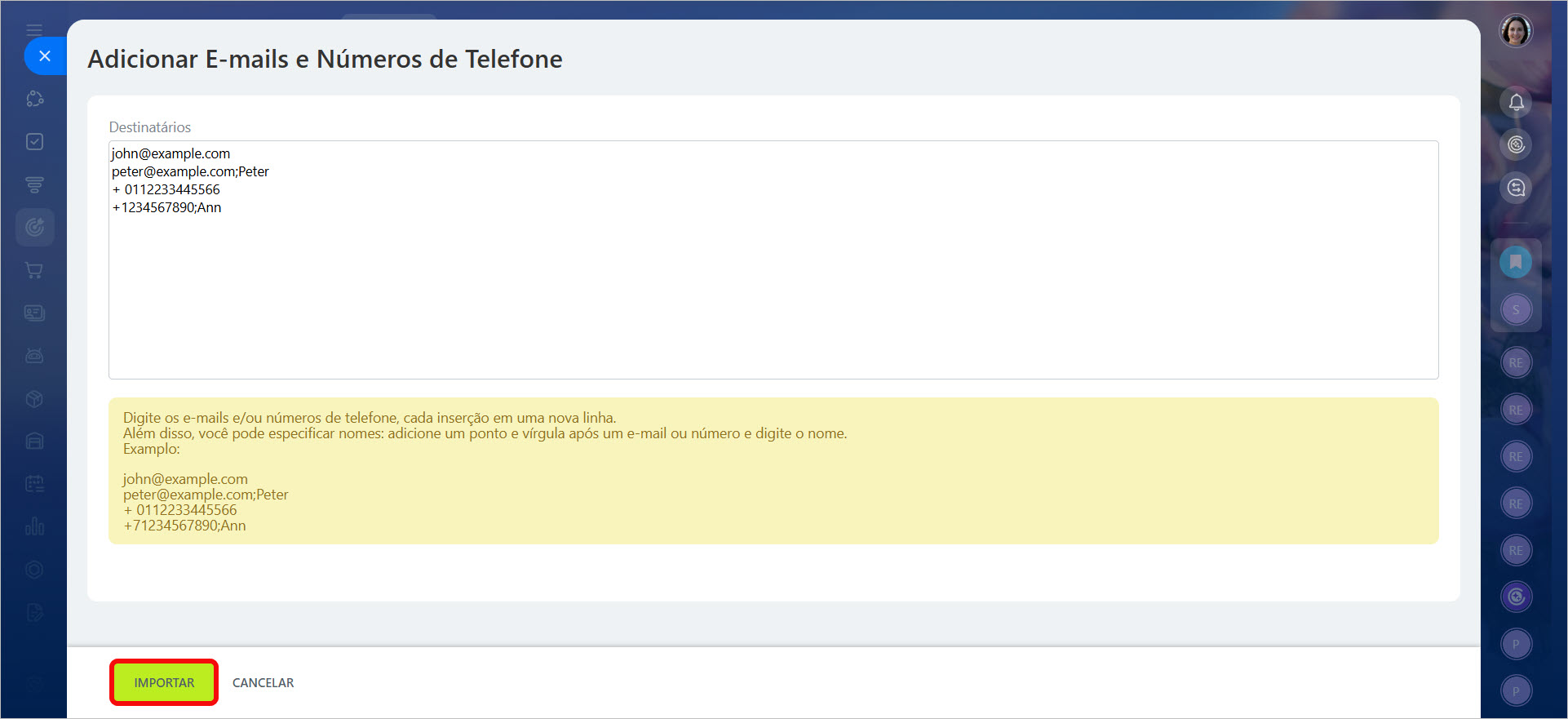Select the highlighted marketing target icon in the sidebar
The image size is (1568, 719).
tap(34, 227)
